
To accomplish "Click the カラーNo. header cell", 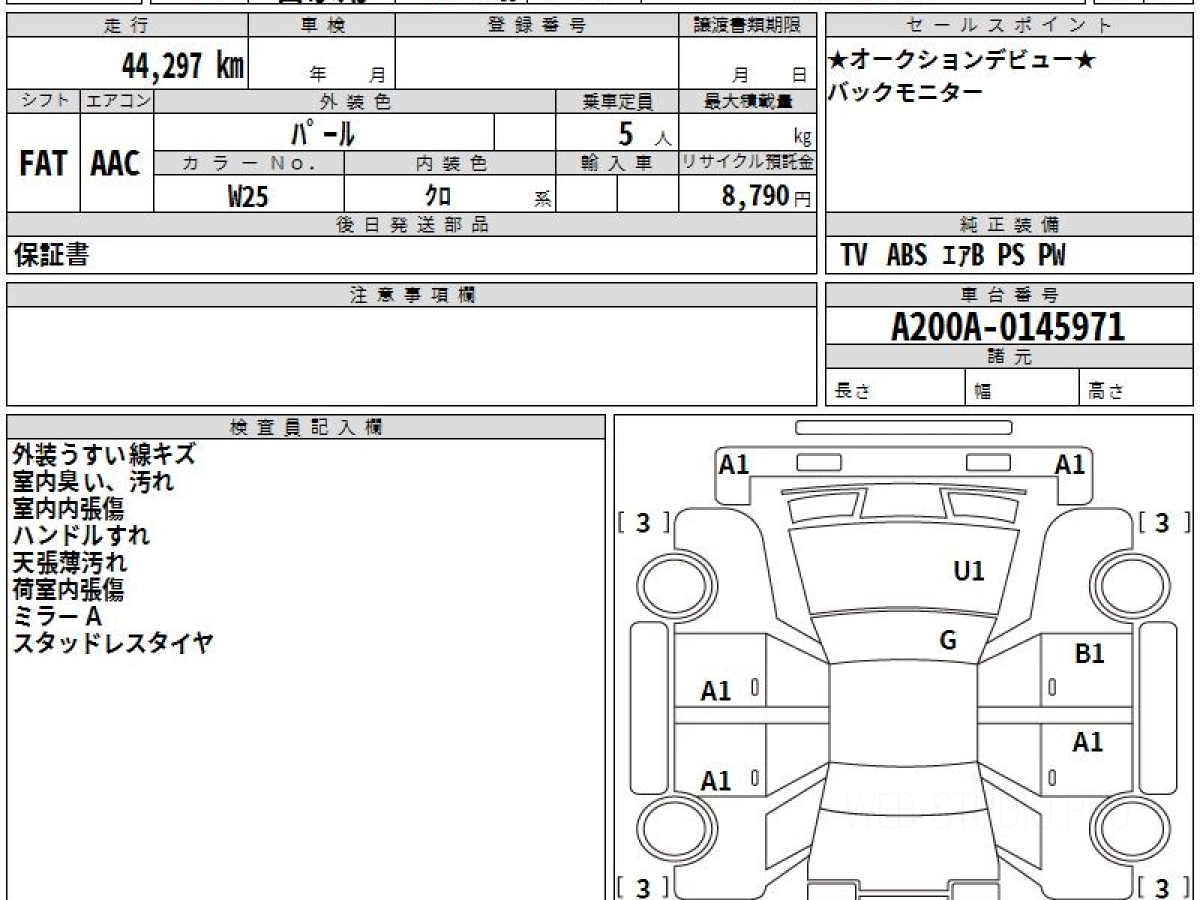I will [249, 164].
